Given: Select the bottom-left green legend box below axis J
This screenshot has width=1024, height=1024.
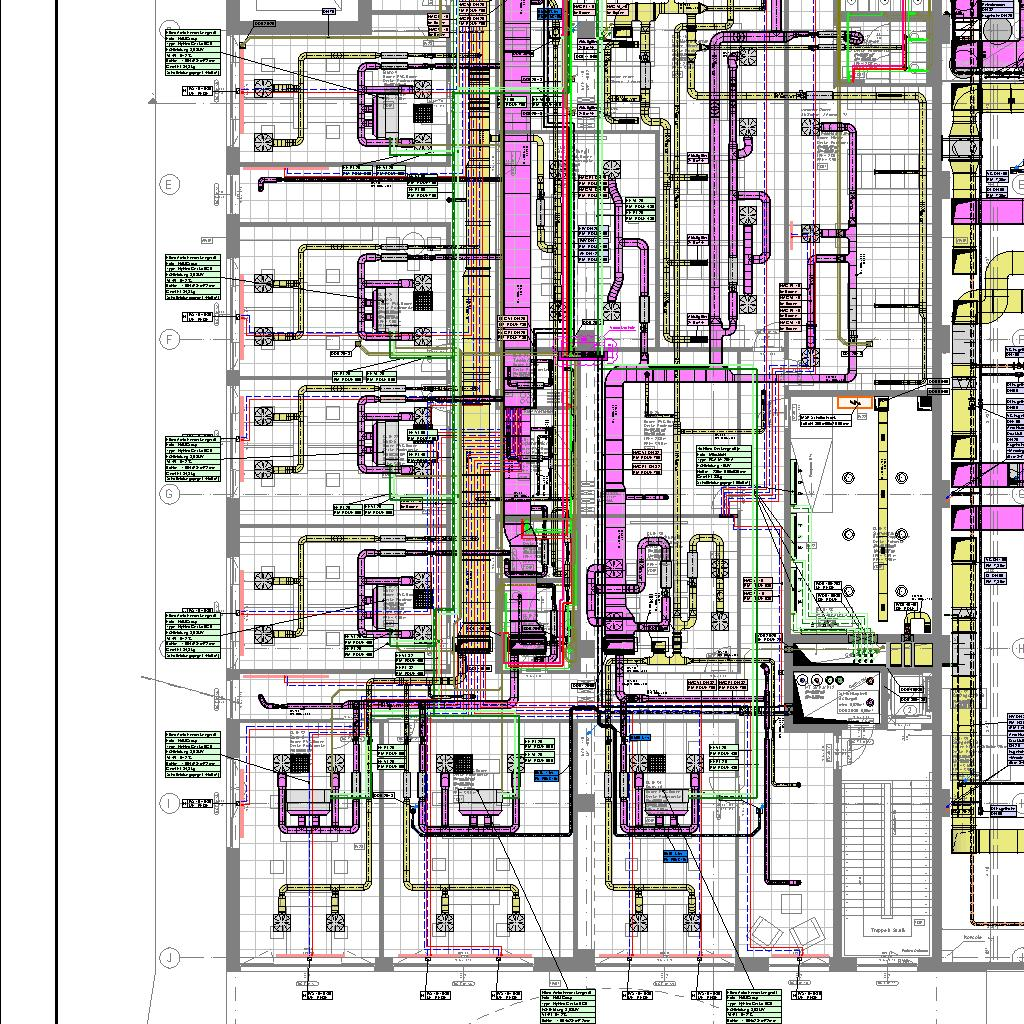Looking at the screenshot, I should coord(568,1007).
